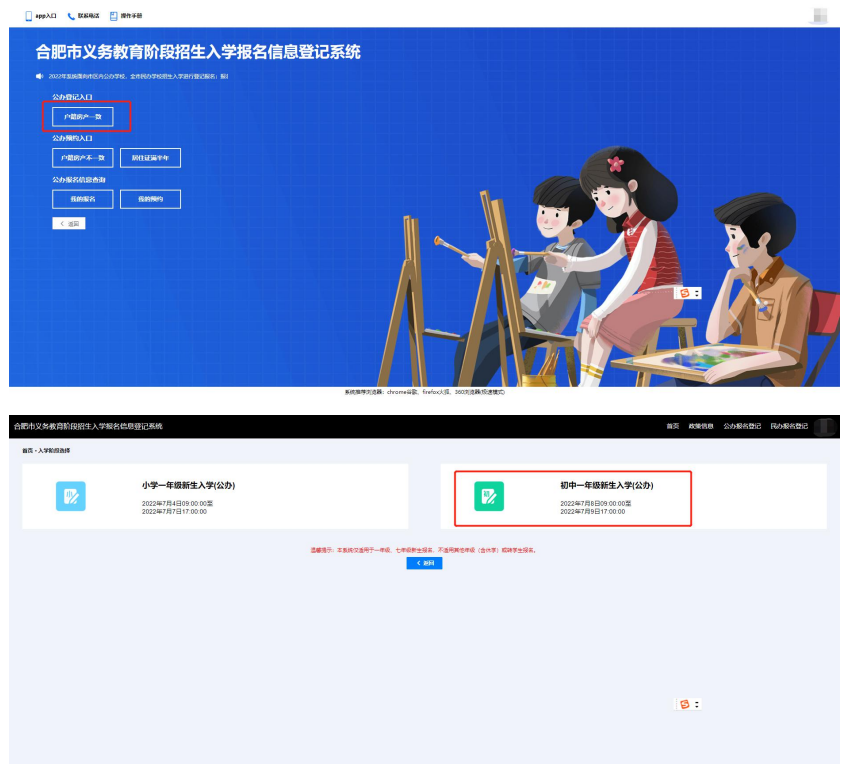Click the large 合肥市义务教育 banner title
The height and width of the screenshot is (772, 855).
coord(198,52)
